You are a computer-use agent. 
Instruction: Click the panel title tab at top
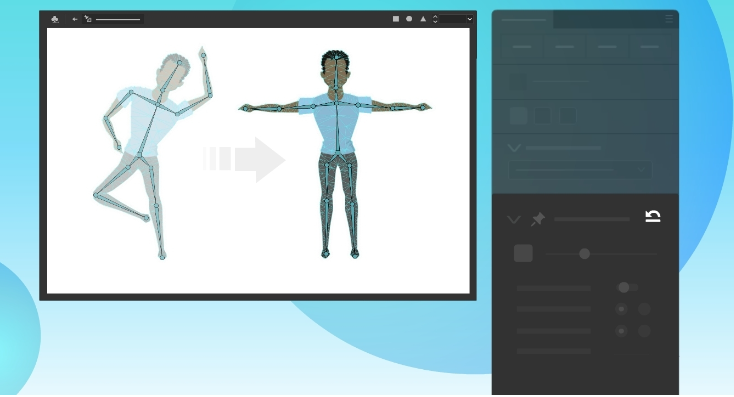[523, 20]
